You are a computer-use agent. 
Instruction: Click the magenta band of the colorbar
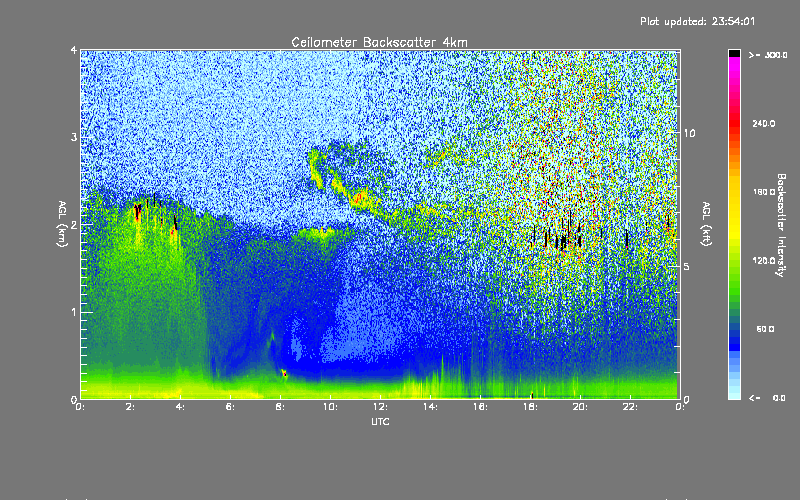[734, 66]
